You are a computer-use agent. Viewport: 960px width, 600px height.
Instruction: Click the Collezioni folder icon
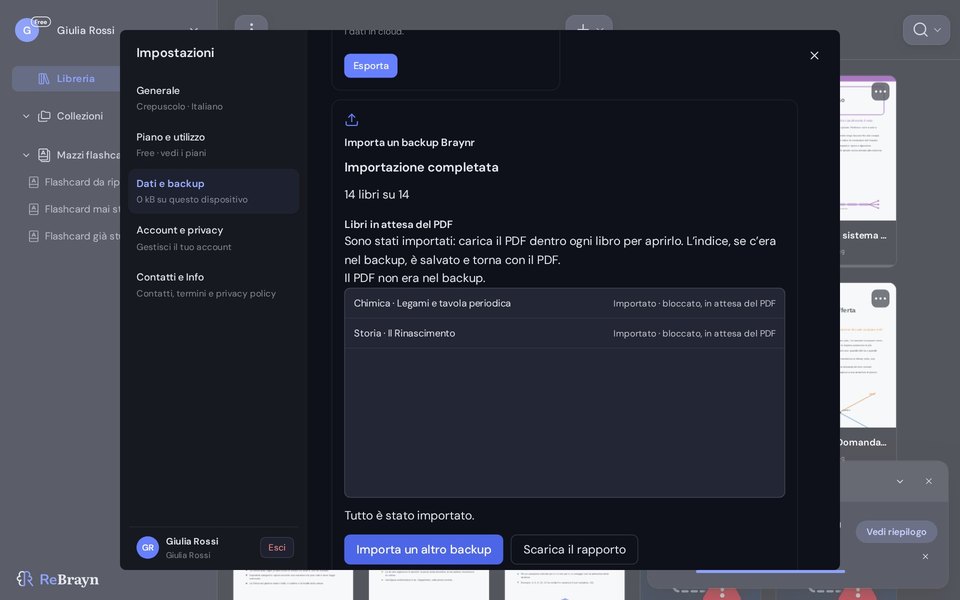click(44, 116)
